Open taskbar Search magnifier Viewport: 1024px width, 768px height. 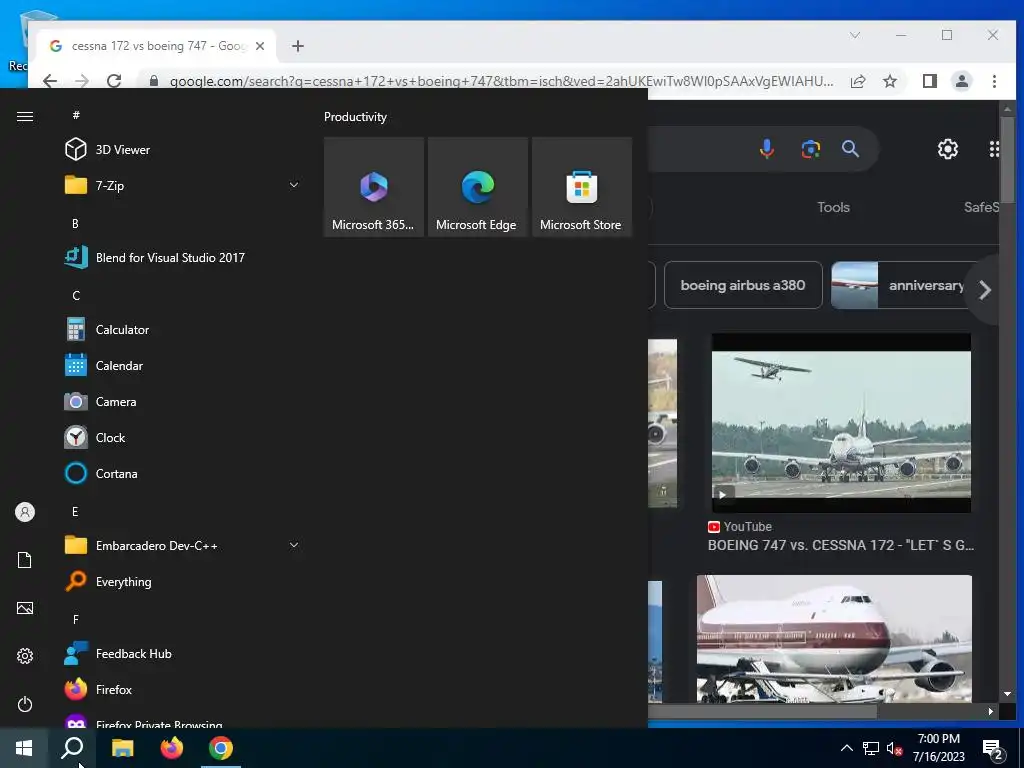pyautogui.click(x=72, y=748)
